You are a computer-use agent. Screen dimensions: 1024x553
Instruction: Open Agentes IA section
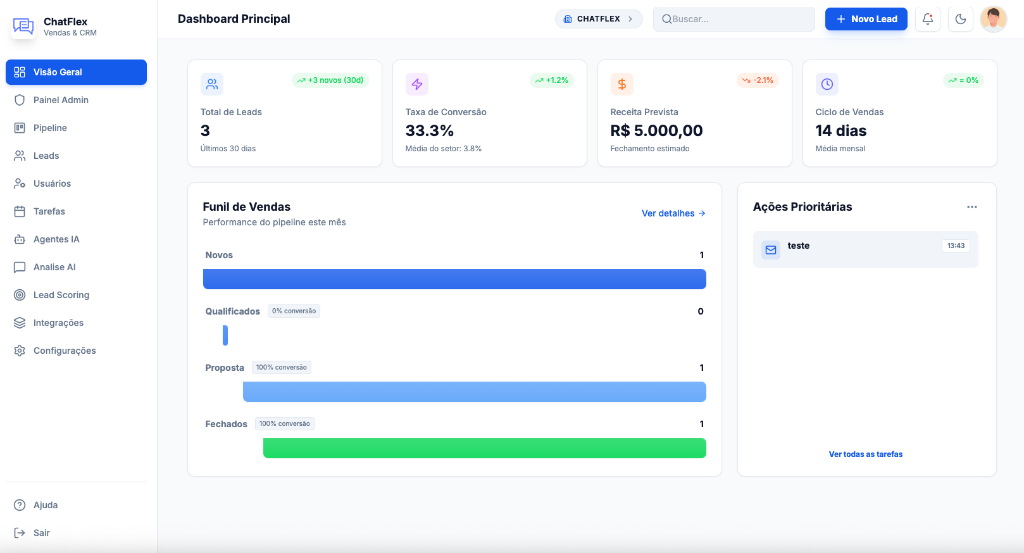(76, 239)
